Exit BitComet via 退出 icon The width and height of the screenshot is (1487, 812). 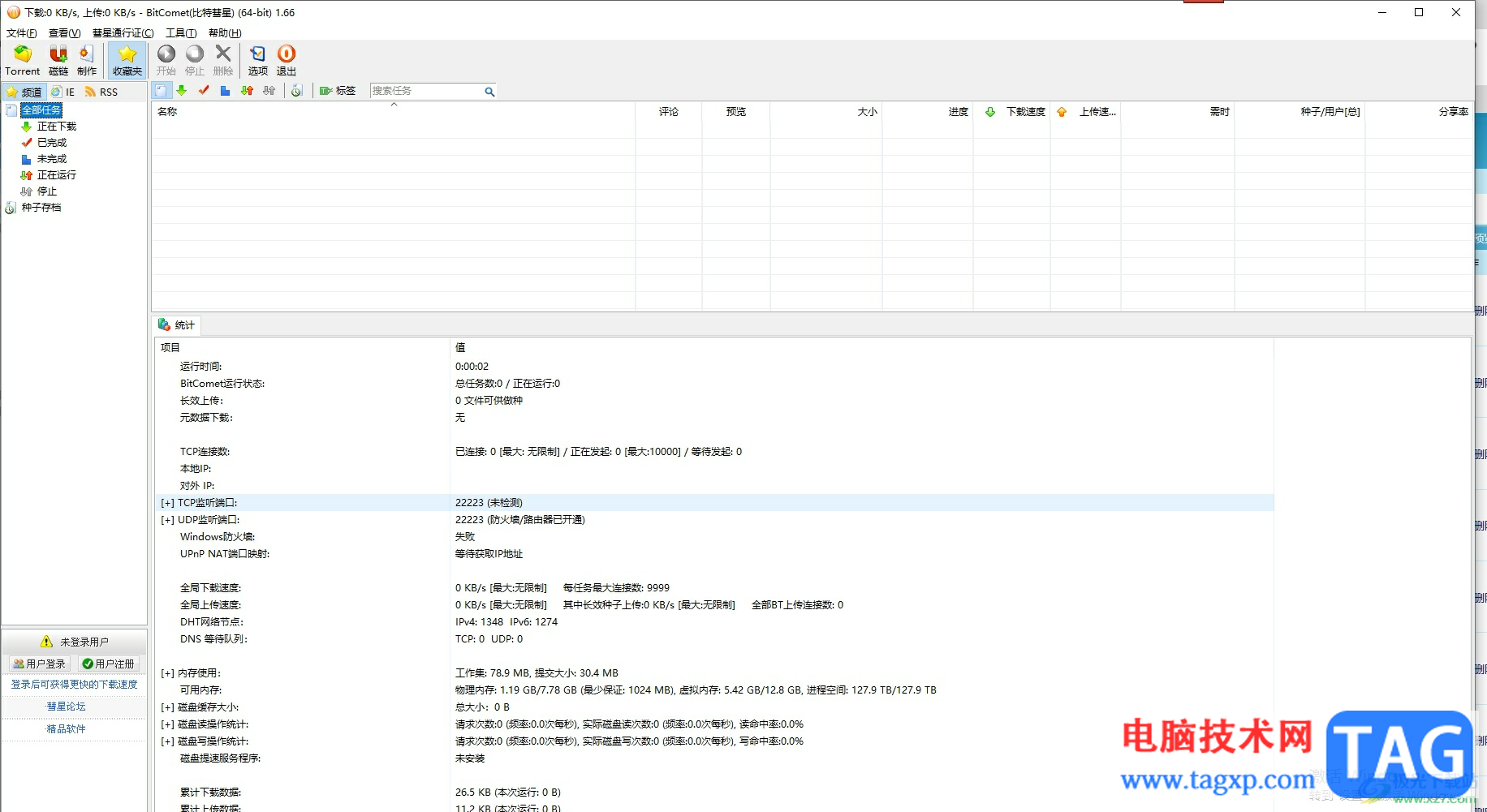pos(287,61)
